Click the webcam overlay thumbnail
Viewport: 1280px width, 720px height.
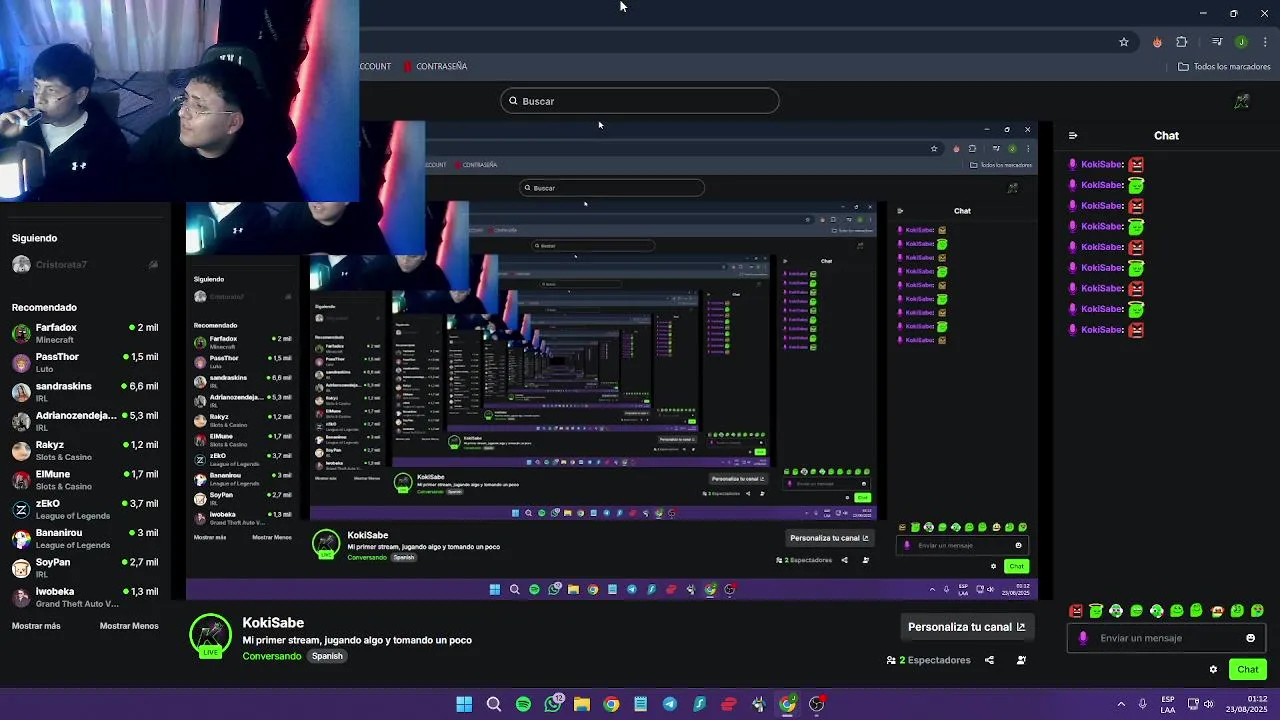click(179, 100)
